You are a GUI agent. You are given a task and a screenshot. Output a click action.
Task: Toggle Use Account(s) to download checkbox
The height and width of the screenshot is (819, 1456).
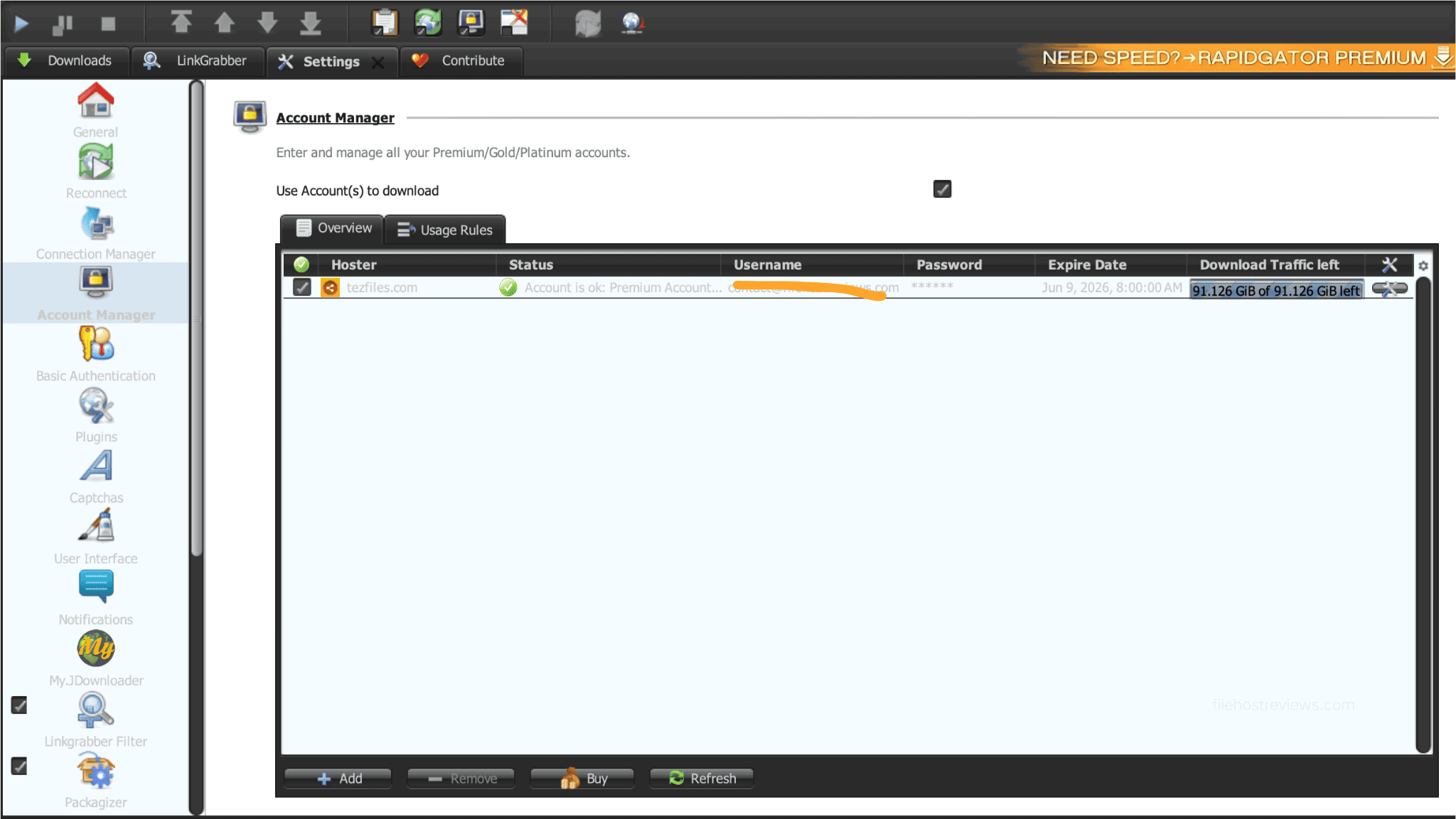tap(942, 189)
